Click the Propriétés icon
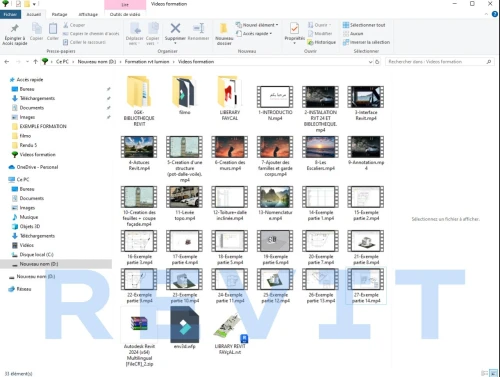Viewport: 500px width, 377px height. pyautogui.click(x=294, y=29)
